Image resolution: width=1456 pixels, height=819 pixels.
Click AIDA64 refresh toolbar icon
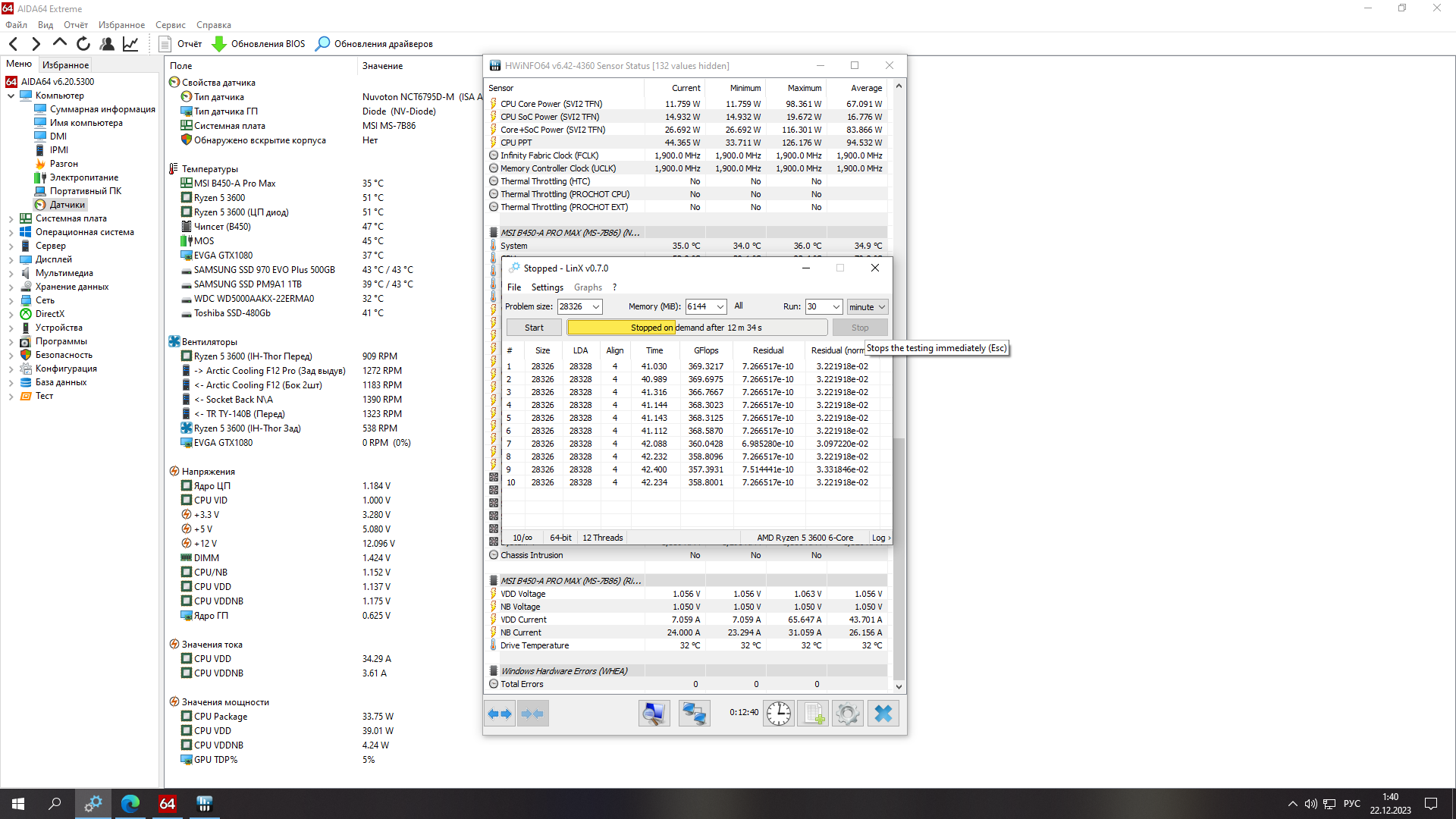point(83,44)
